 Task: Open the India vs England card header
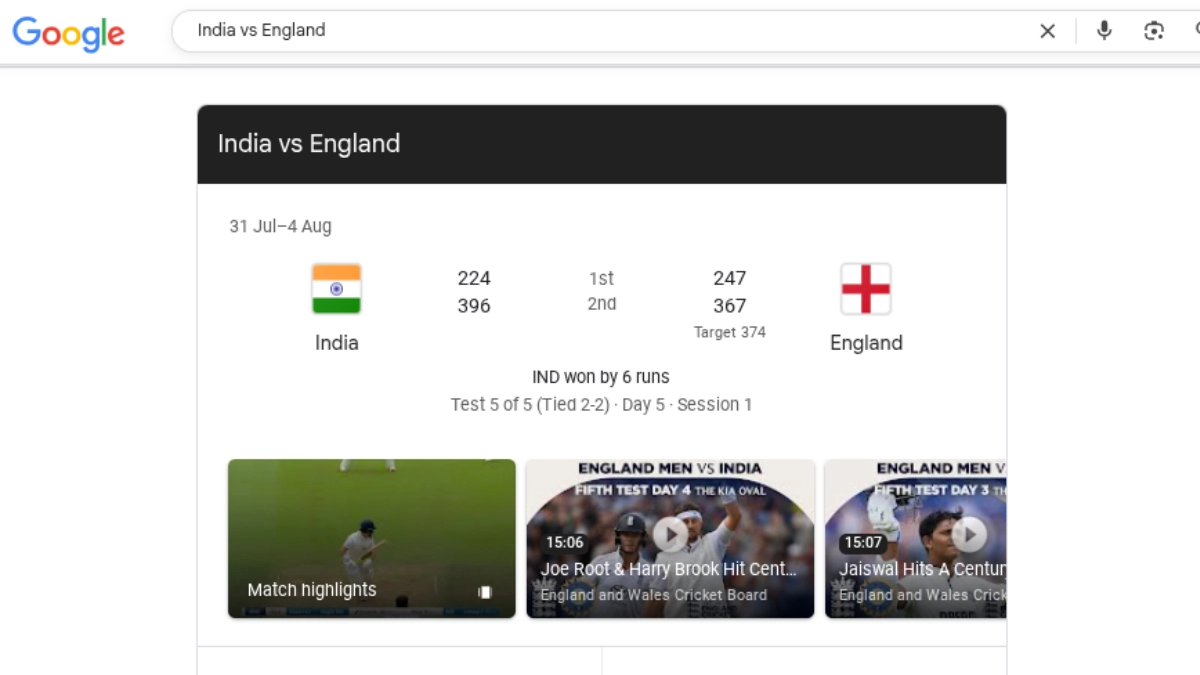309,144
